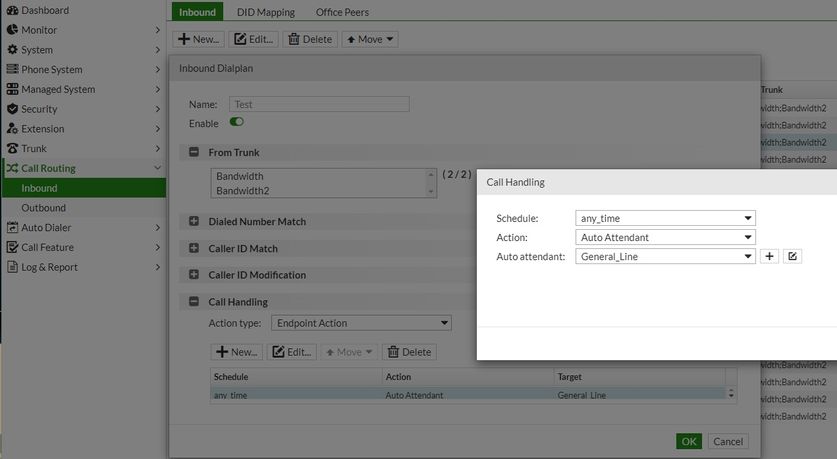Open the Auto Dialer menu
This screenshot has height=459, width=837.
tap(84, 227)
